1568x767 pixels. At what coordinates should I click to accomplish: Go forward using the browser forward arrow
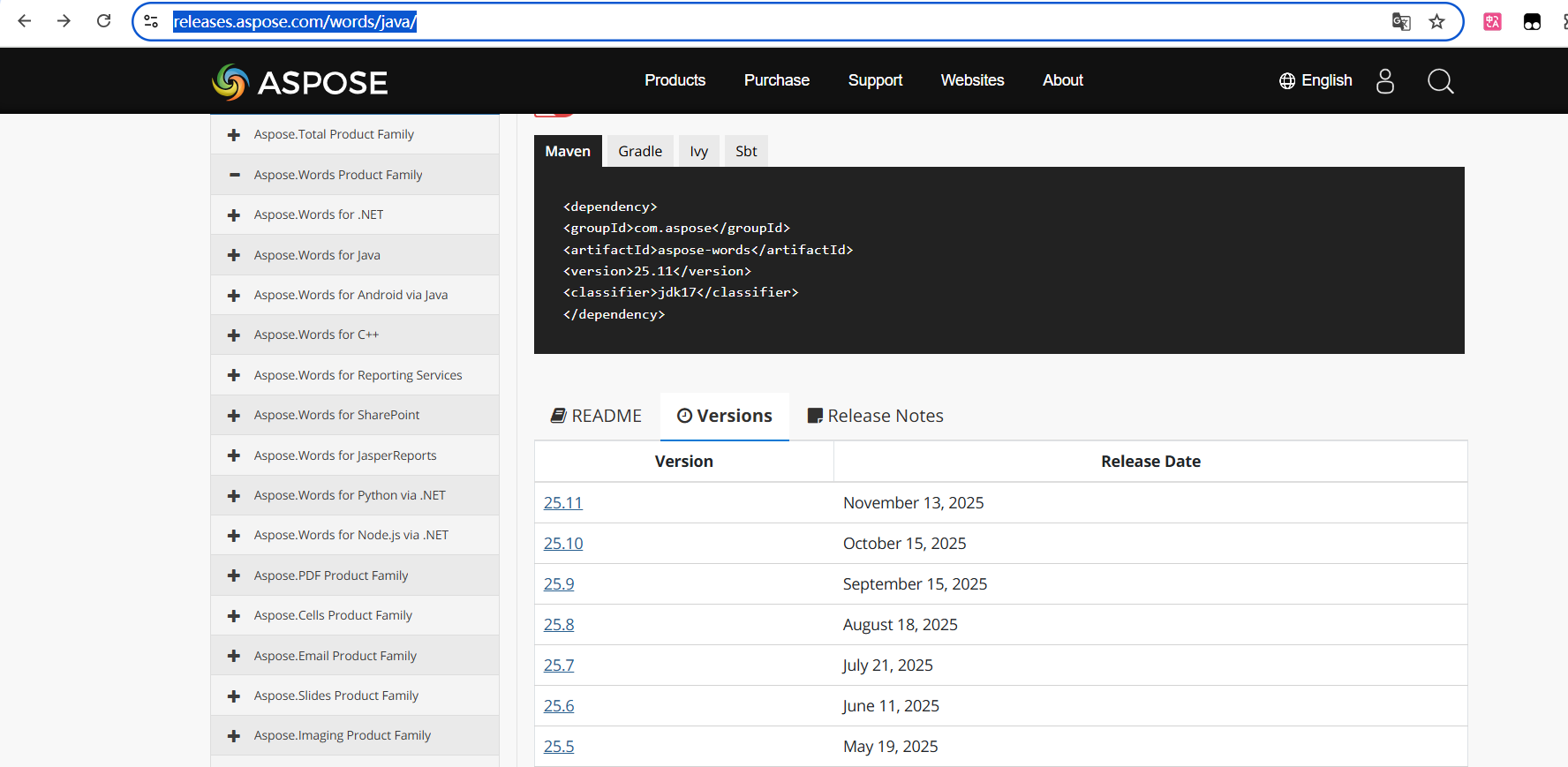(x=64, y=21)
